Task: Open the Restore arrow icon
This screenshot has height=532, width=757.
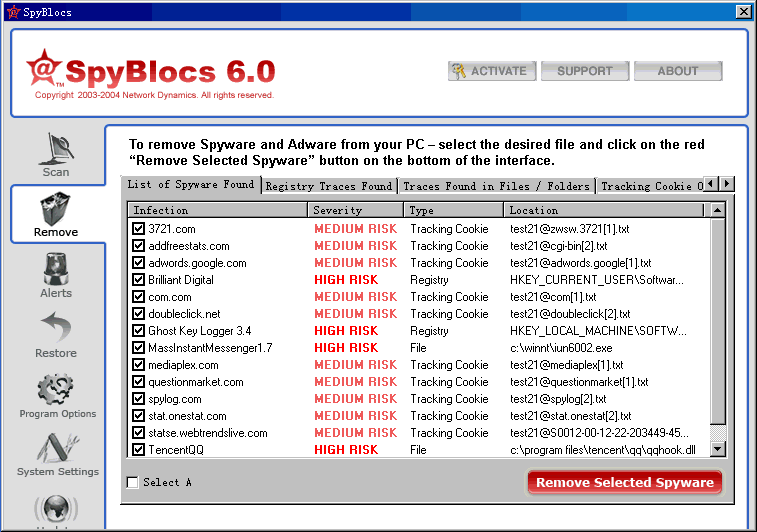Action: [x=56, y=327]
